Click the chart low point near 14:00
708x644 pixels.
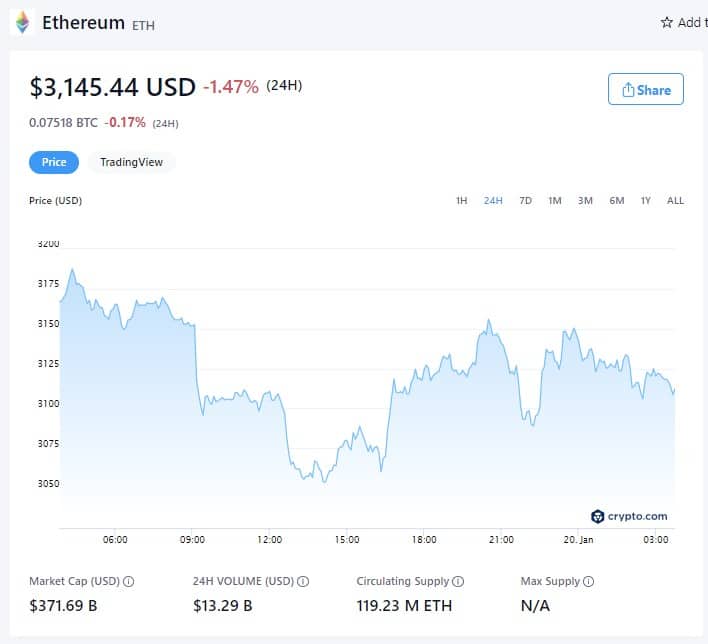click(x=324, y=481)
